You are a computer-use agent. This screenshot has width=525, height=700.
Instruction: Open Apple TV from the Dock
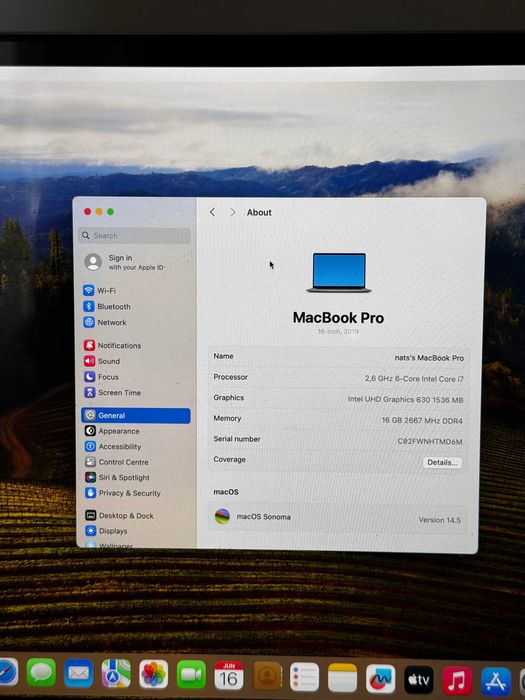tap(419, 680)
